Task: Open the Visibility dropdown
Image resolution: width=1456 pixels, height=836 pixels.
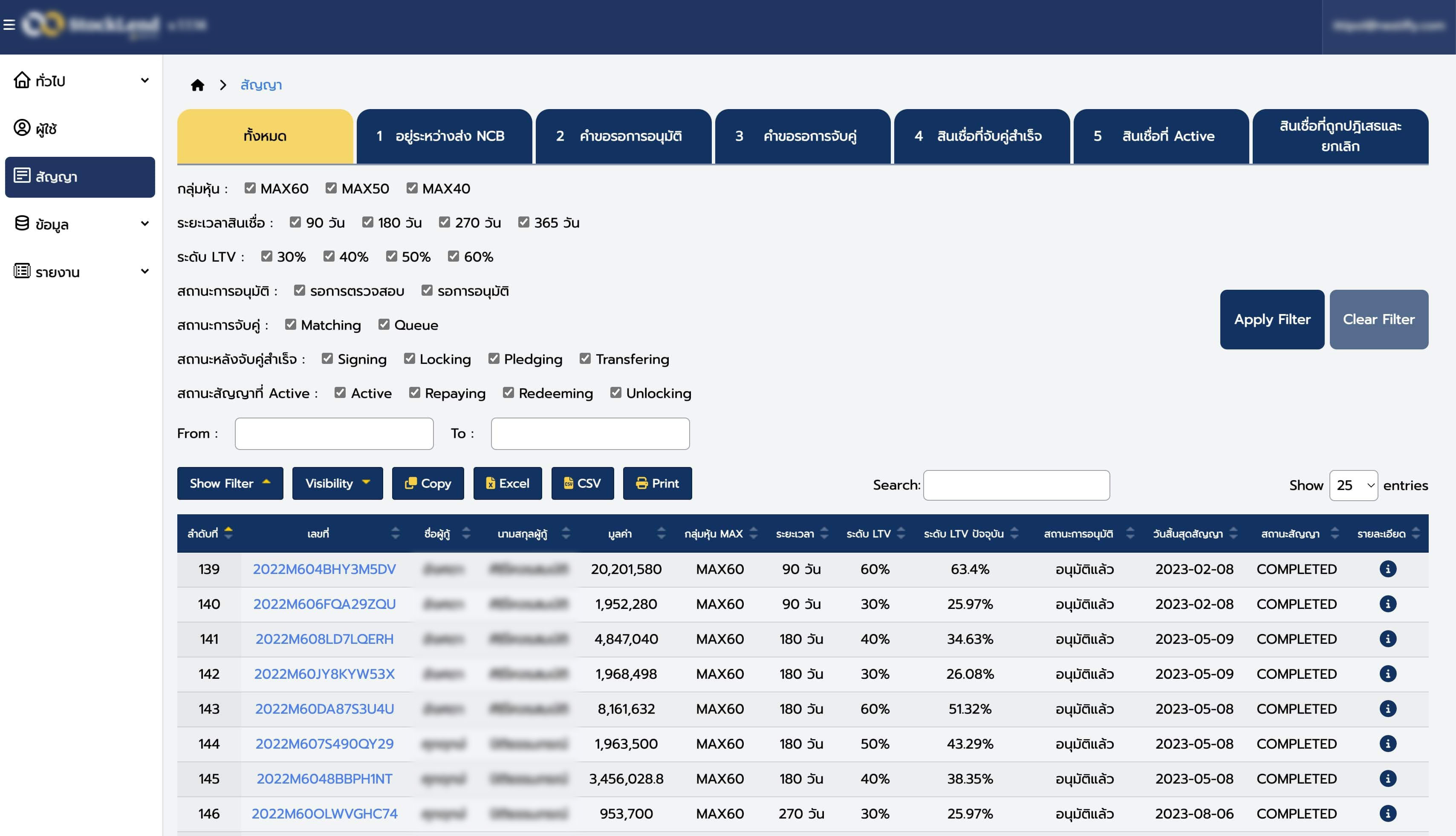Action: pos(337,484)
